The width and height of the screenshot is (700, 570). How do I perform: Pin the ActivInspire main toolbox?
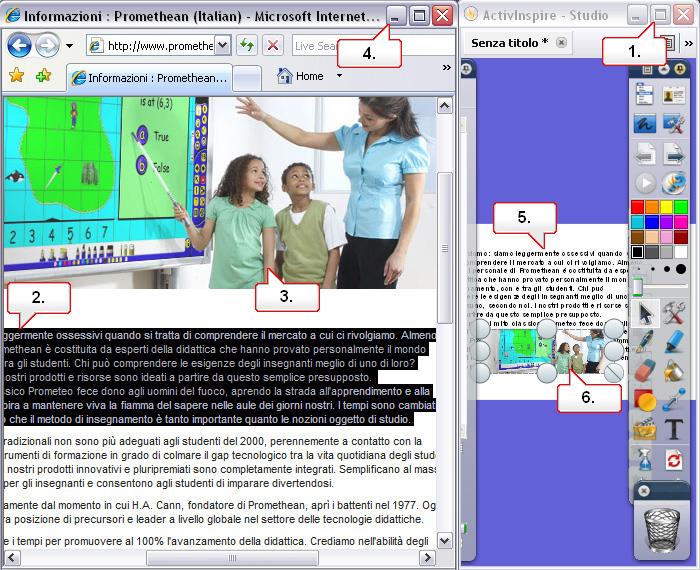(x=679, y=69)
